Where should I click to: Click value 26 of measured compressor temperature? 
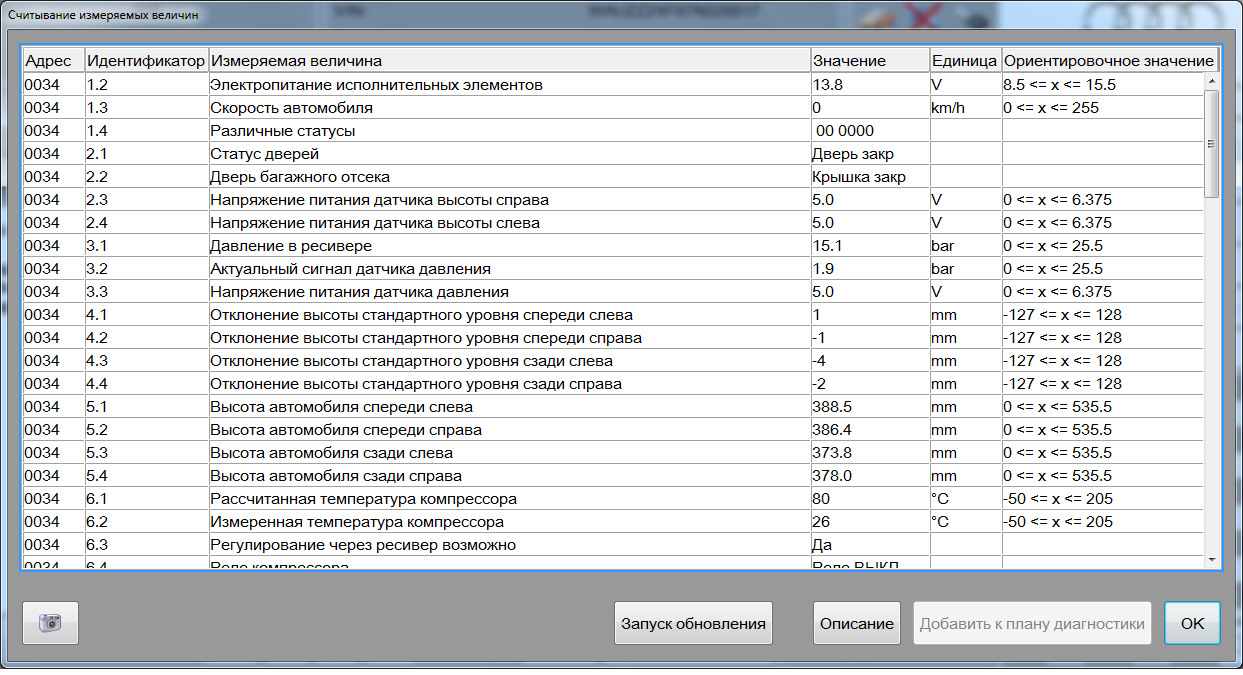(x=870, y=522)
